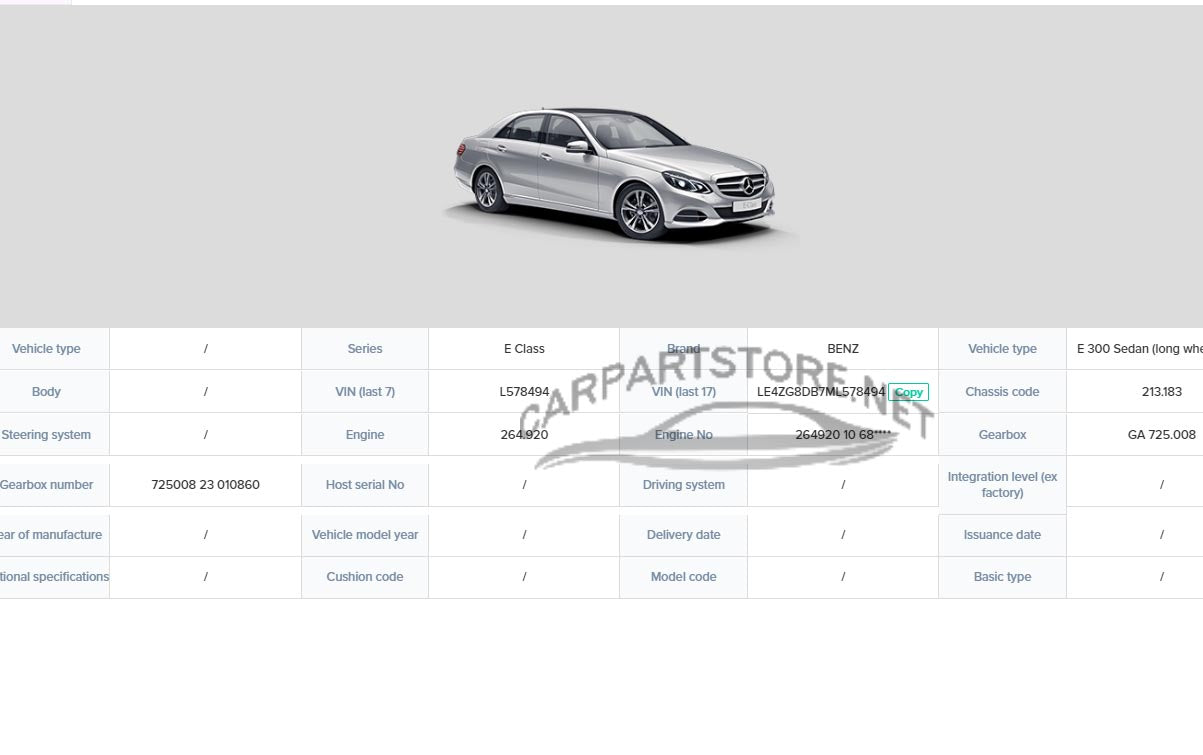Select the full VIN LE4ZG8DB7ML578494 text

coord(820,392)
